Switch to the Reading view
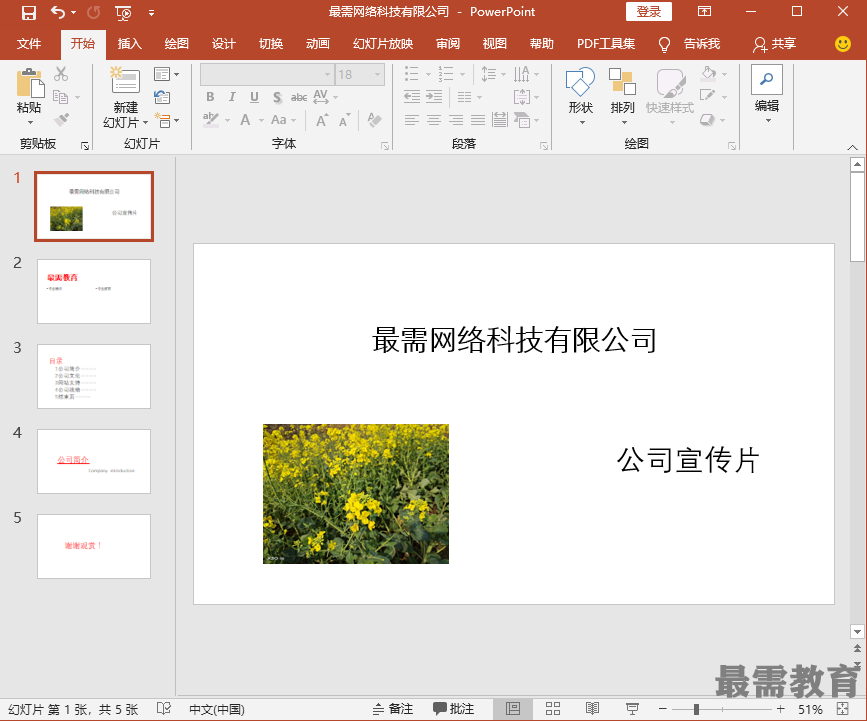Image resolution: width=867 pixels, height=721 pixels. pyautogui.click(x=592, y=709)
